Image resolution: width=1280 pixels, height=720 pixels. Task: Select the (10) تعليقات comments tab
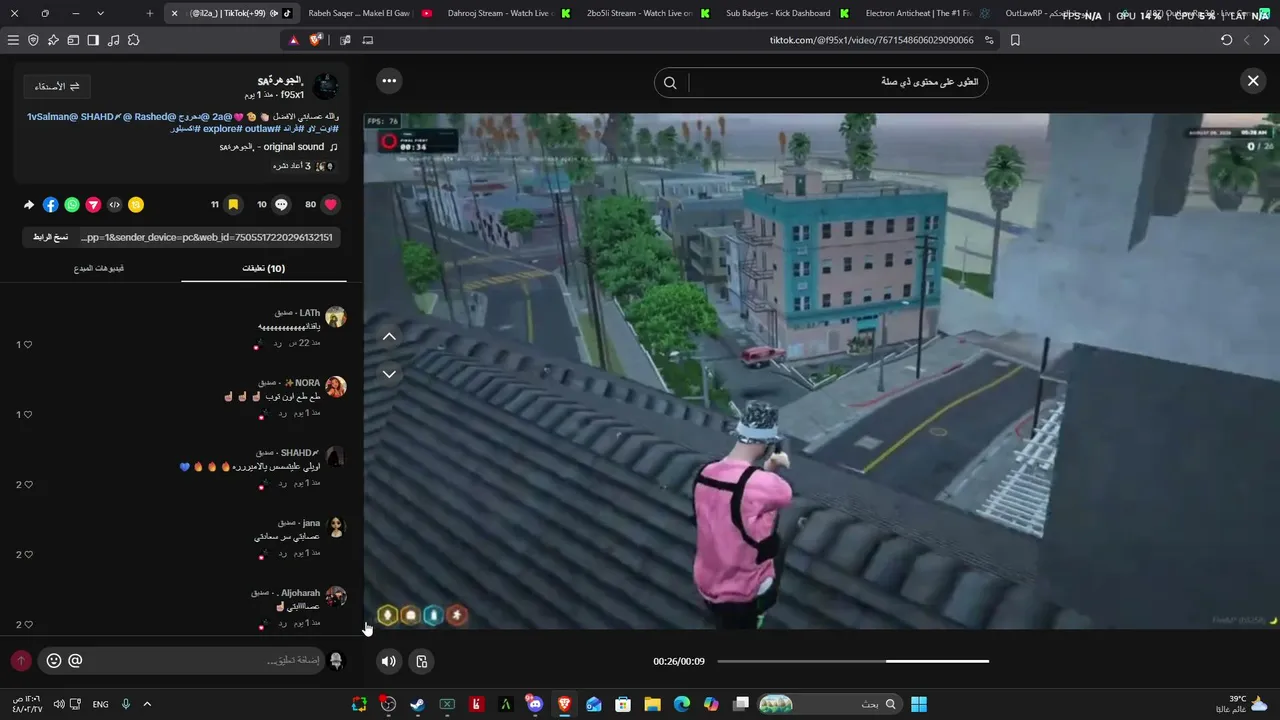tap(264, 268)
